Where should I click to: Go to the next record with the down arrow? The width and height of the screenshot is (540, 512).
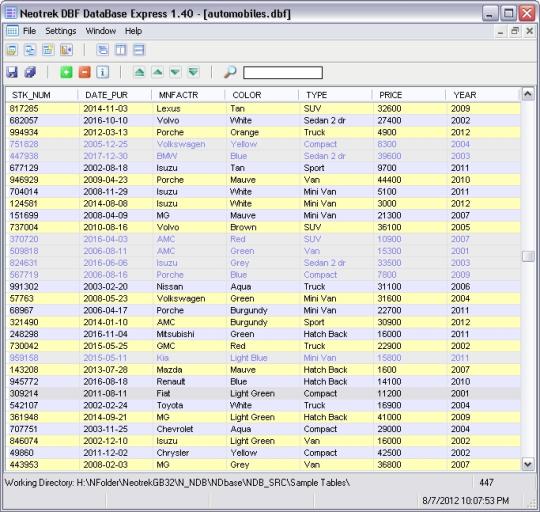click(x=175, y=72)
